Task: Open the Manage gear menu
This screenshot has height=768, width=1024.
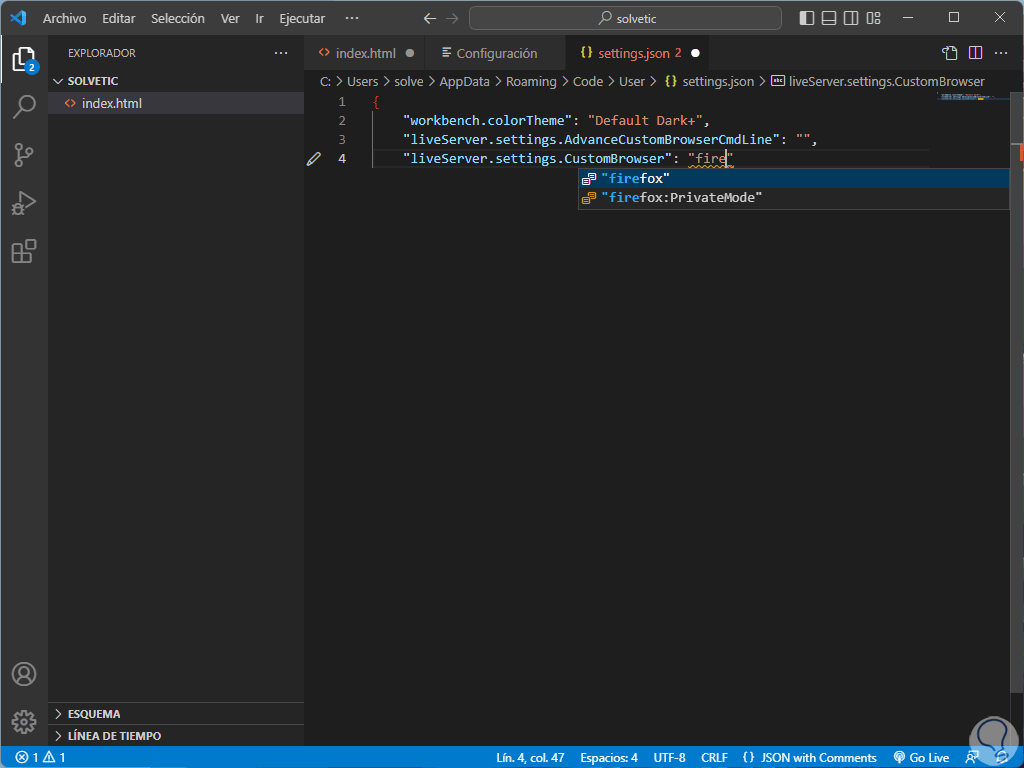Action: pos(24,721)
